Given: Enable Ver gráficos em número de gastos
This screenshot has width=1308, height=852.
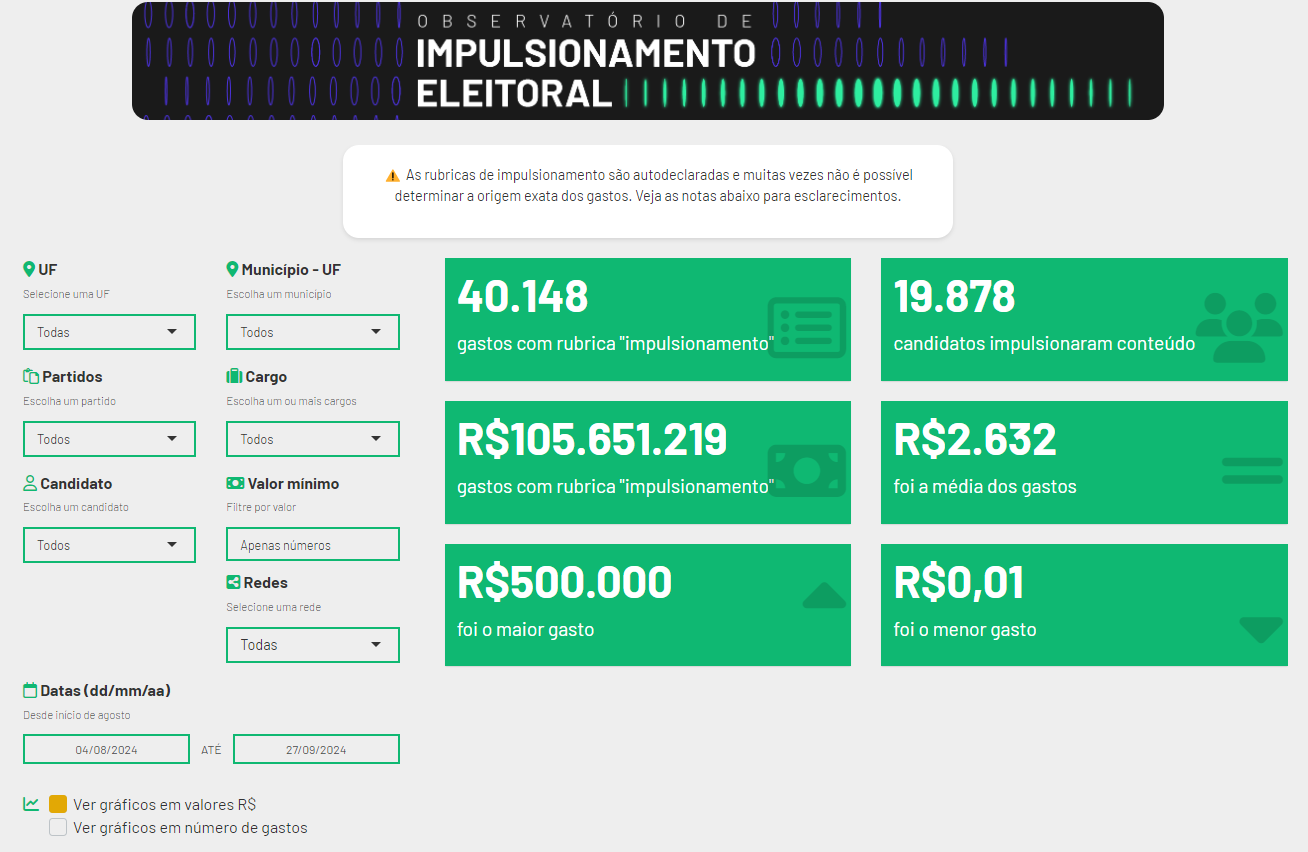Looking at the screenshot, I should [58, 827].
